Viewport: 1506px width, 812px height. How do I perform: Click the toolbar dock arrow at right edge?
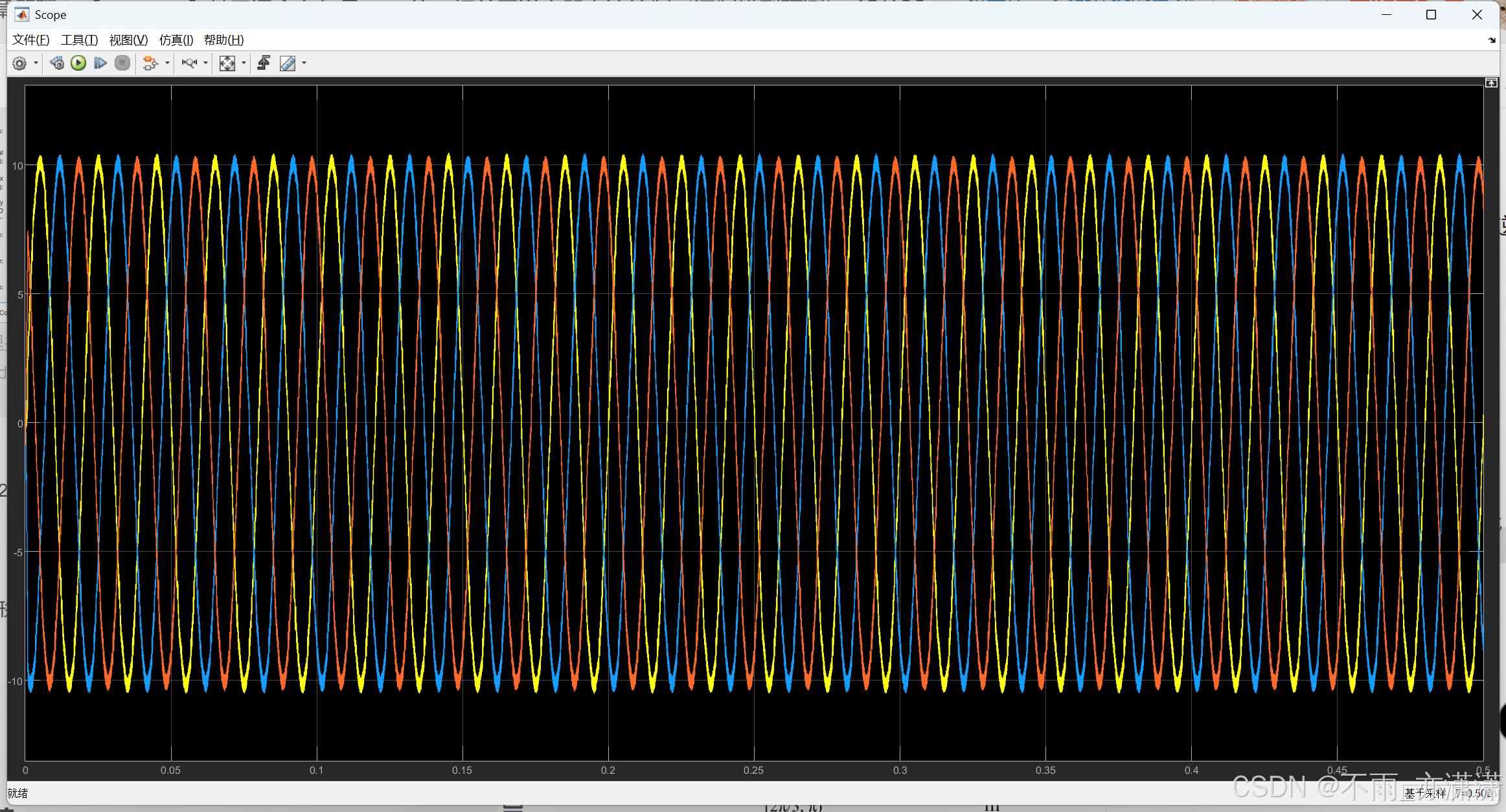[1492, 41]
